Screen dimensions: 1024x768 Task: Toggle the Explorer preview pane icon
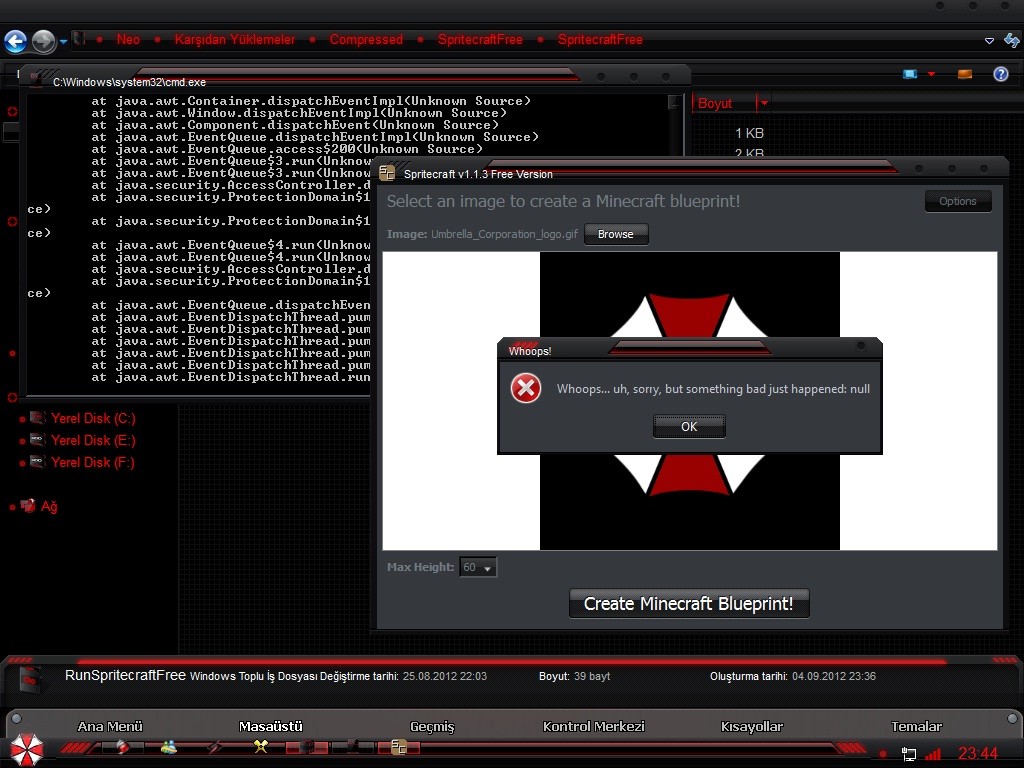click(x=965, y=74)
